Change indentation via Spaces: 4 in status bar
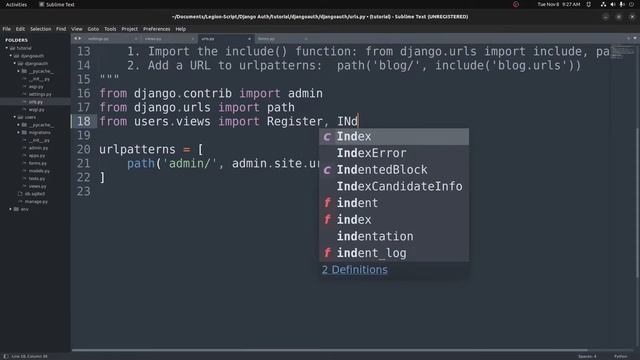Image resolution: width=640 pixels, height=360 pixels. tap(587, 356)
